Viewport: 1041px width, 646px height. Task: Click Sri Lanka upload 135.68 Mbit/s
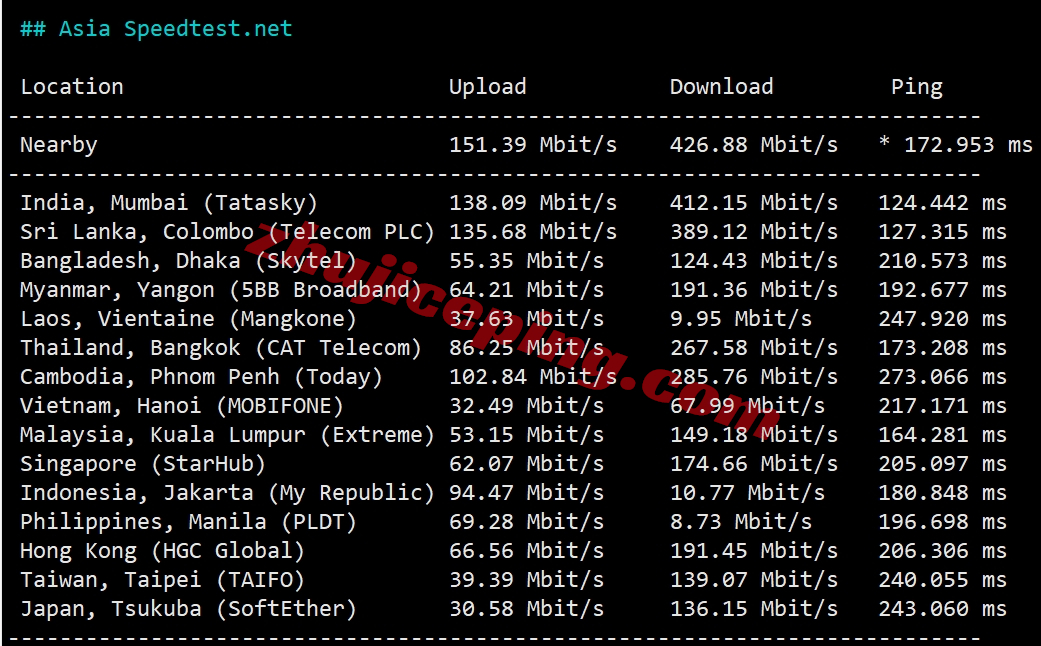click(x=532, y=232)
